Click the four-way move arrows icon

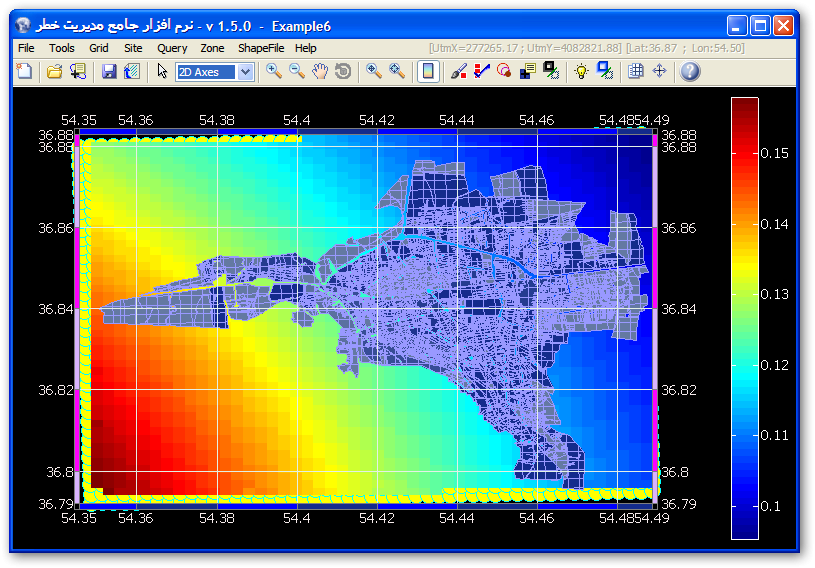coord(659,71)
